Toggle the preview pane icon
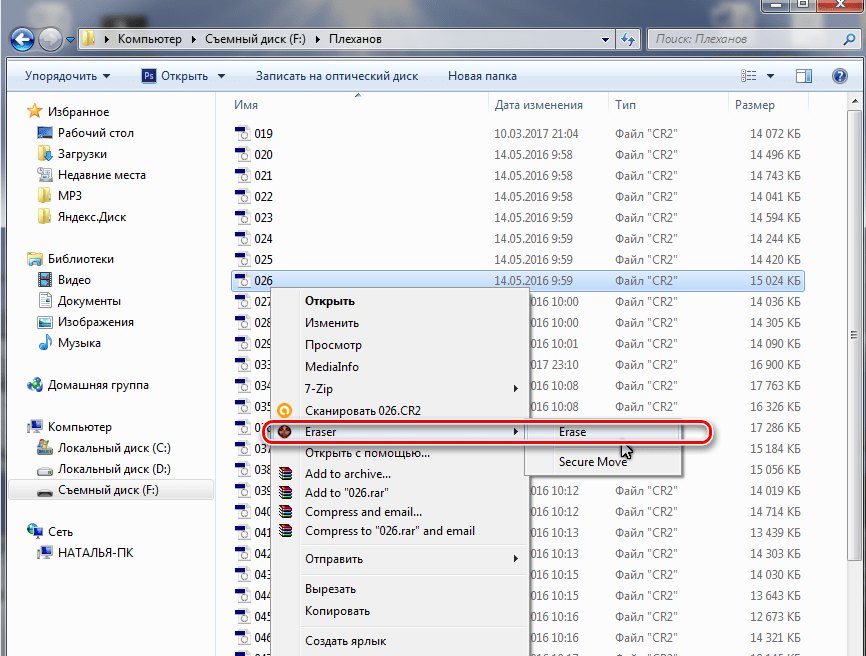Viewport: 866px width, 656px height. pyautogui.click(x=803, y=76)
